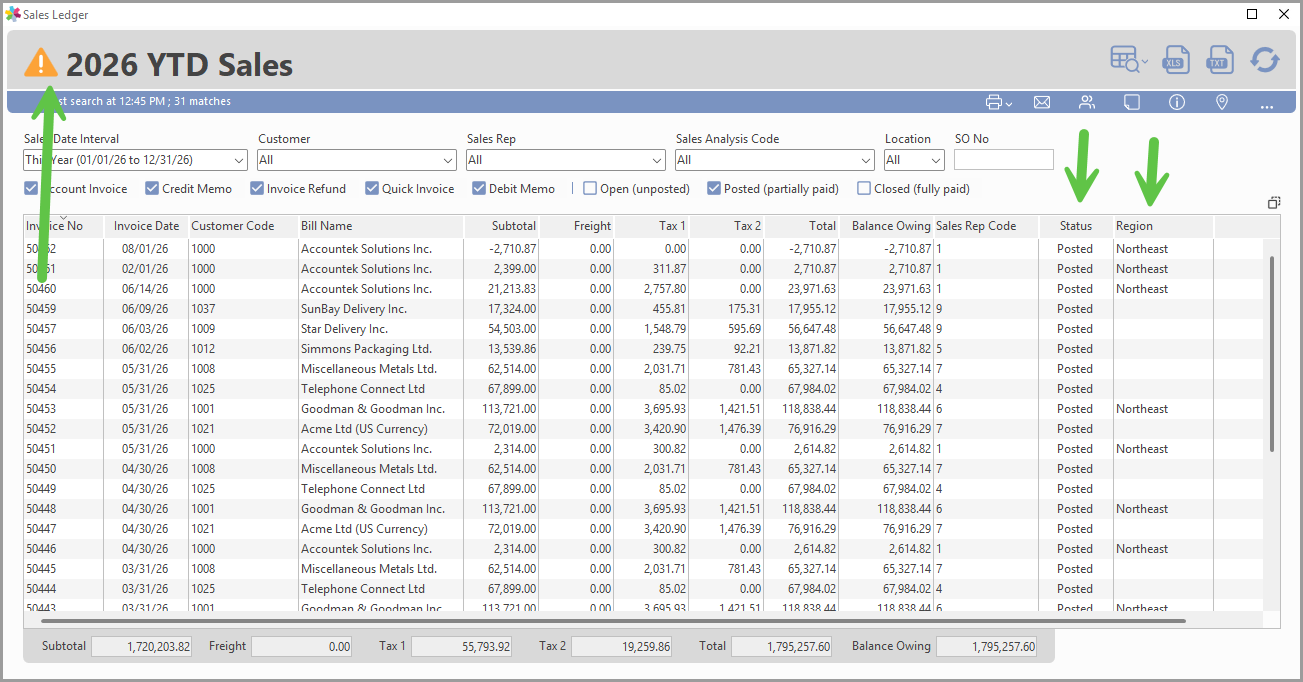Screen dimensions: 1303x682
Task: Export the ledger to TXT file
Action: (x=1219, y=60)
